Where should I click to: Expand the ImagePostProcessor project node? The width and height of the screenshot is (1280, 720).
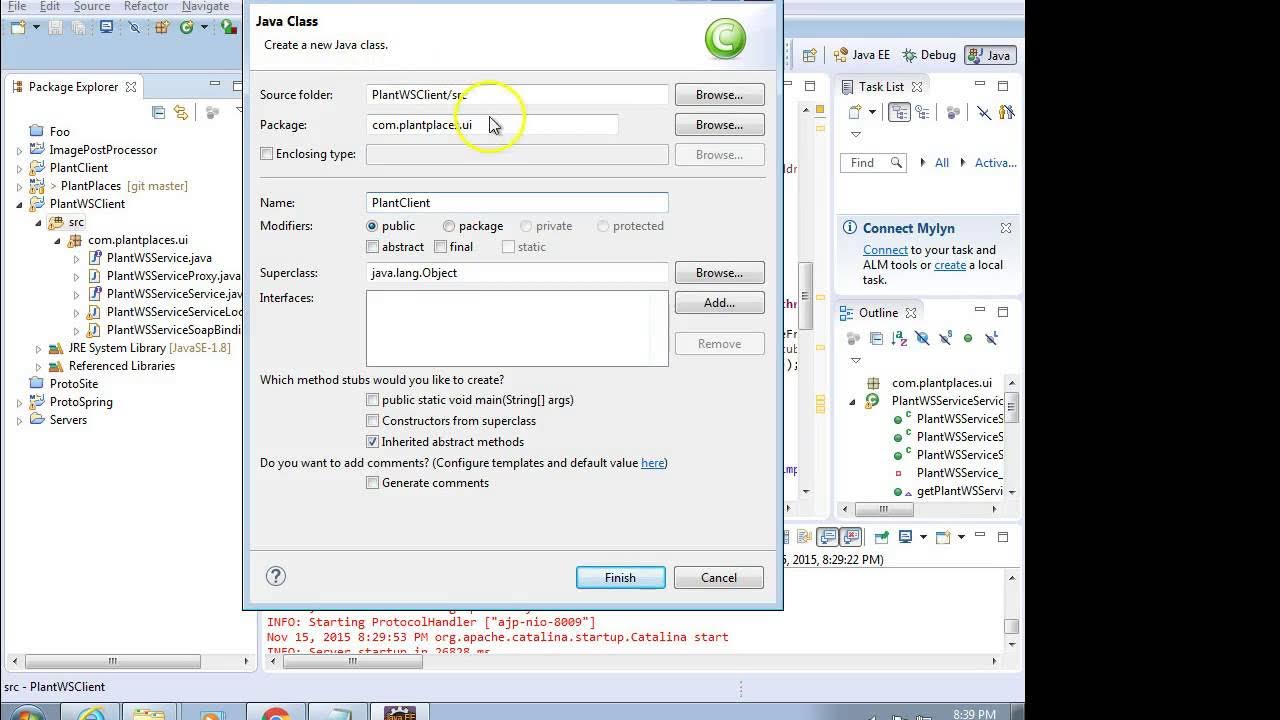coord(19,150)
